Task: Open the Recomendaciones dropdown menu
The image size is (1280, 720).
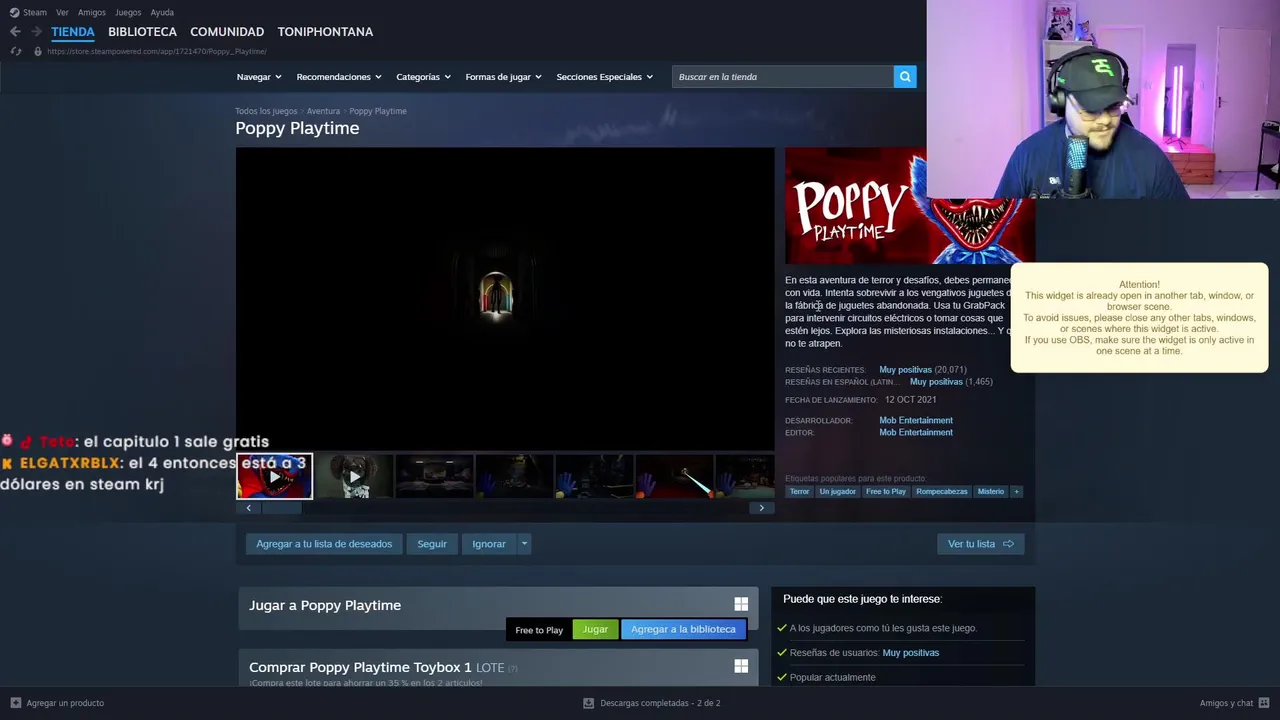Action: [339, 77]
